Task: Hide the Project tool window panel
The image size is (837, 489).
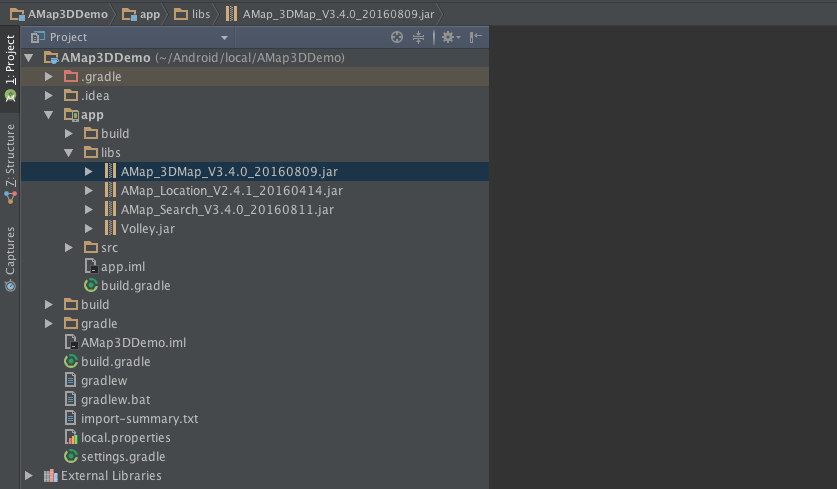Action: [x=476, y=37]
